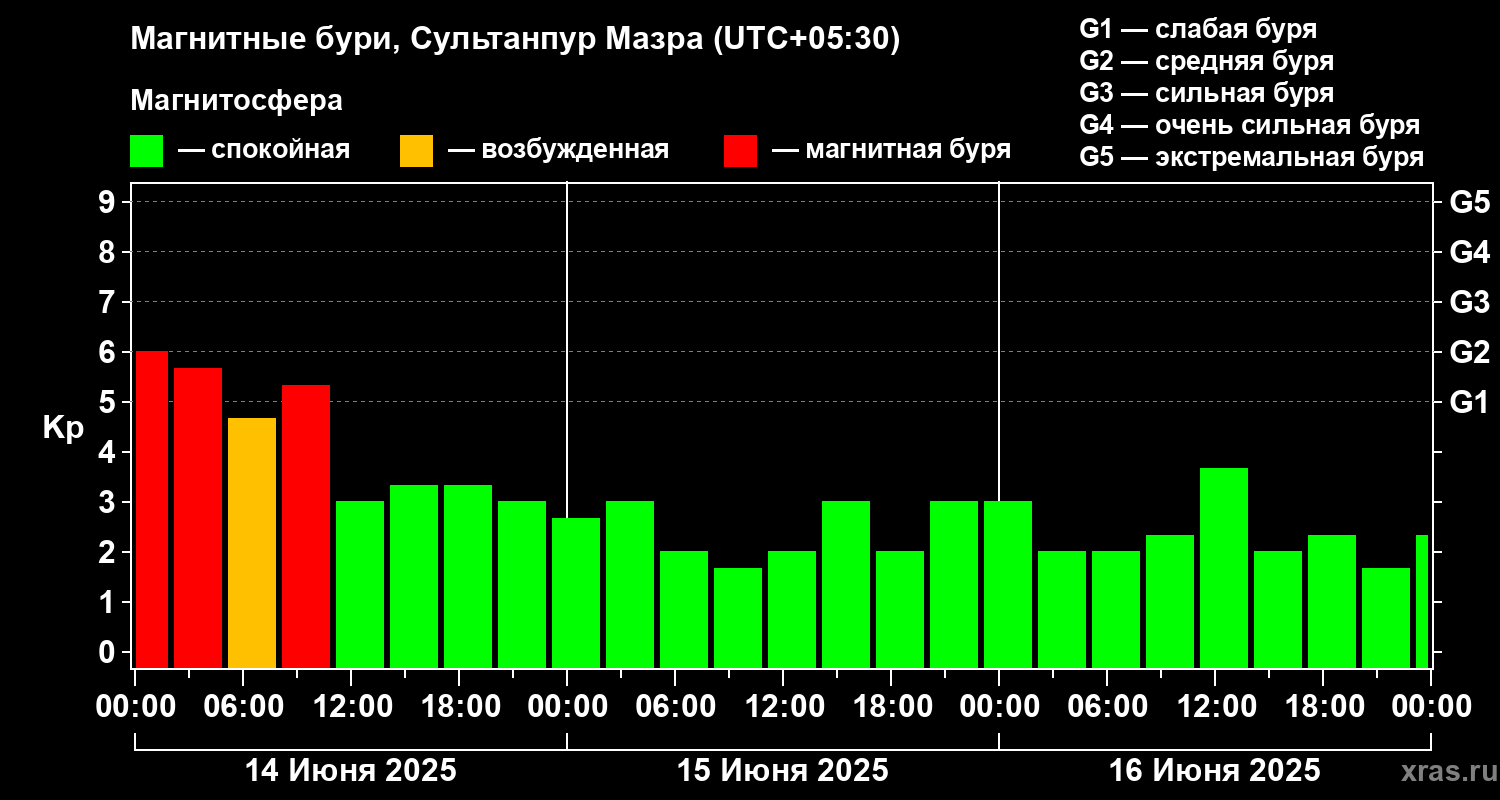The image size is (1500, 800).
Task: Click the 12:00 time label above 15 Июня
Action: (783, 707)
